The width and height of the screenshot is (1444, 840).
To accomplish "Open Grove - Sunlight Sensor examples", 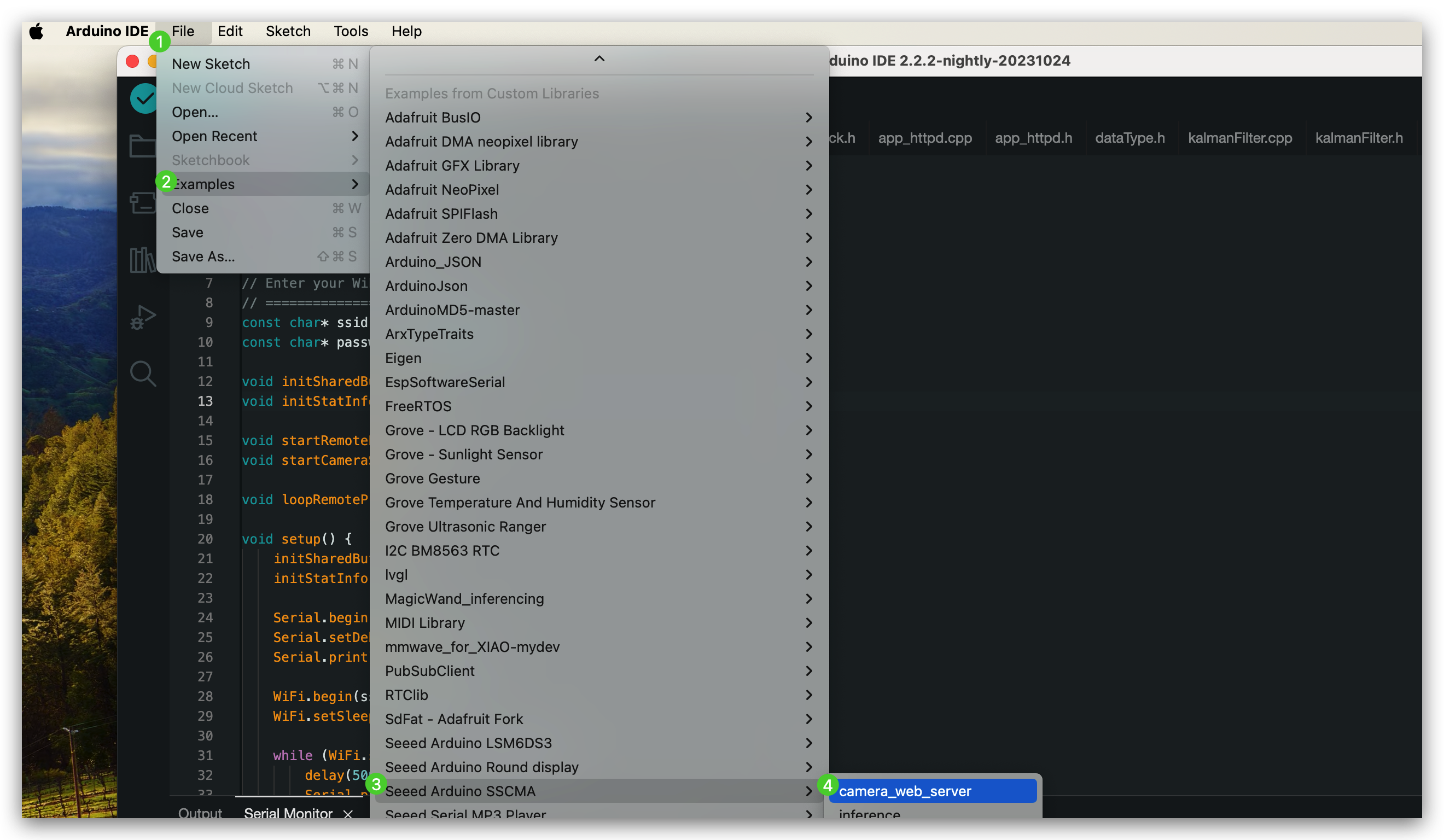I will [599, 454].
